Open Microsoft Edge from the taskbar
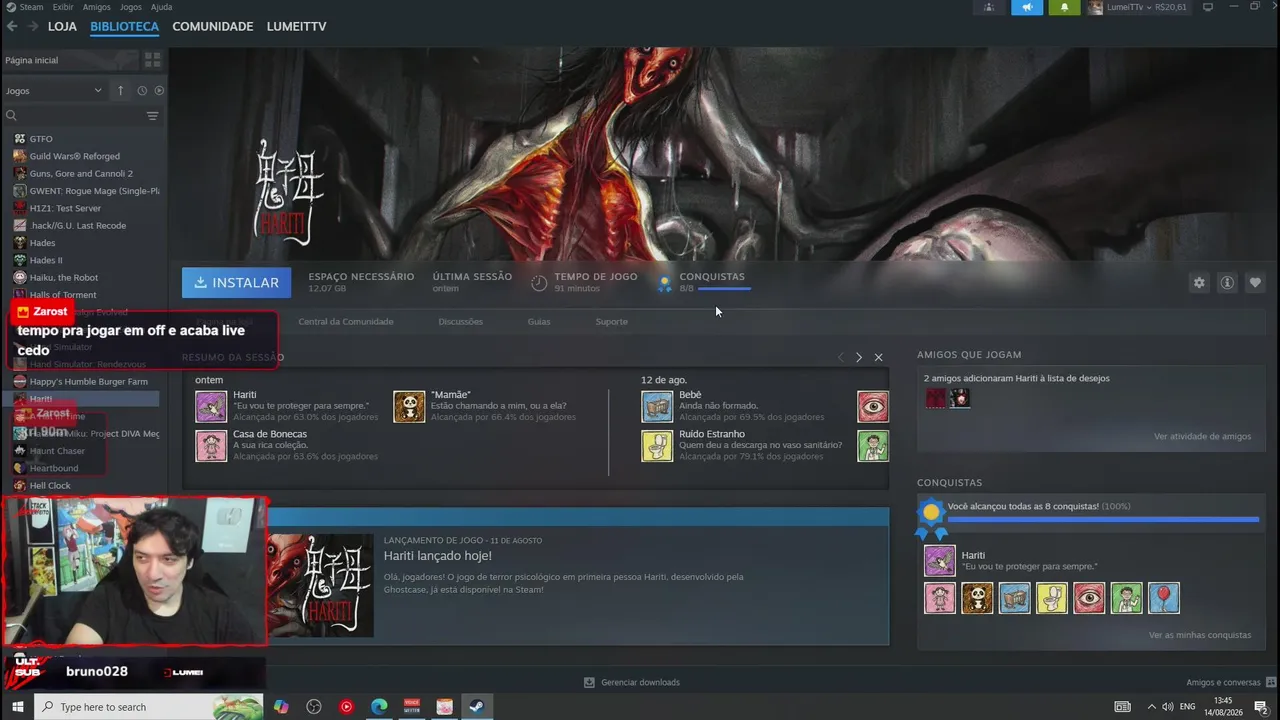Viewport: 1280px width, 720px height. coord(379,707)
